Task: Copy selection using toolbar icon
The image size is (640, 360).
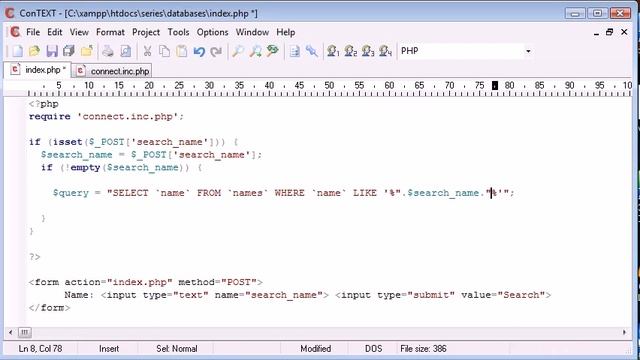Action: (x=164, y=51)
